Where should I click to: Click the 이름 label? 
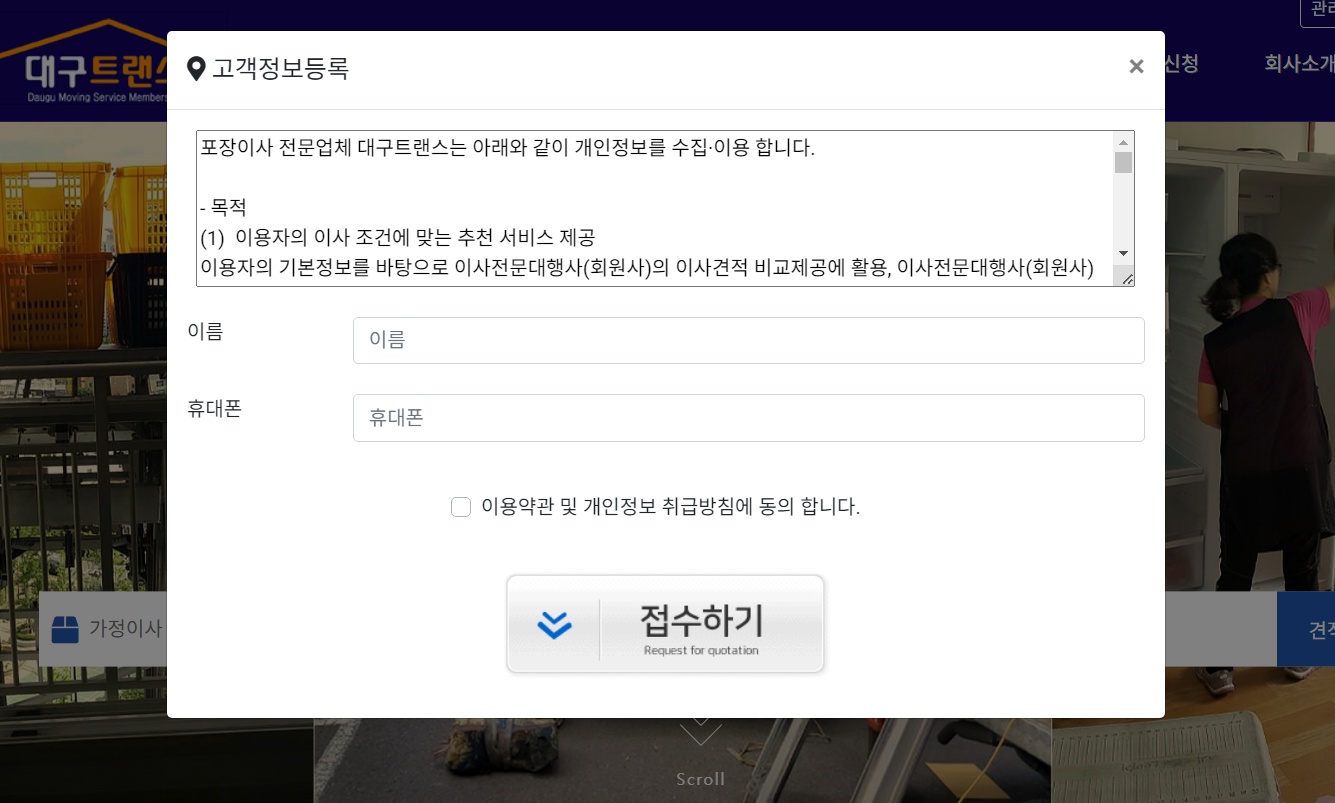pyautogui.click(x=205, y=331)
